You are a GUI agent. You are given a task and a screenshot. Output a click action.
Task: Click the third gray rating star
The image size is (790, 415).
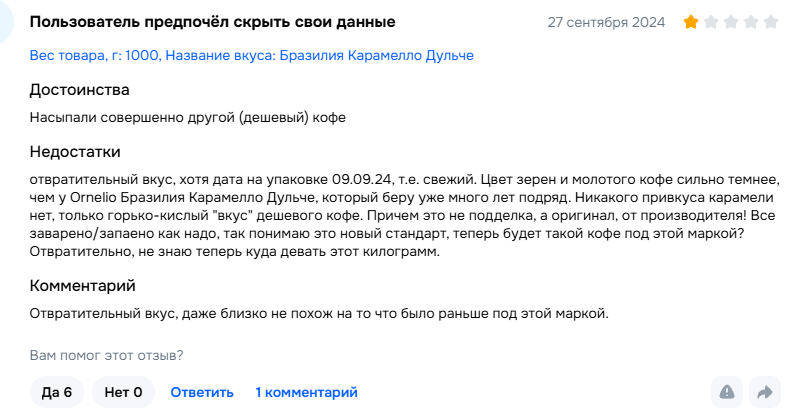(x=731, y=22)
